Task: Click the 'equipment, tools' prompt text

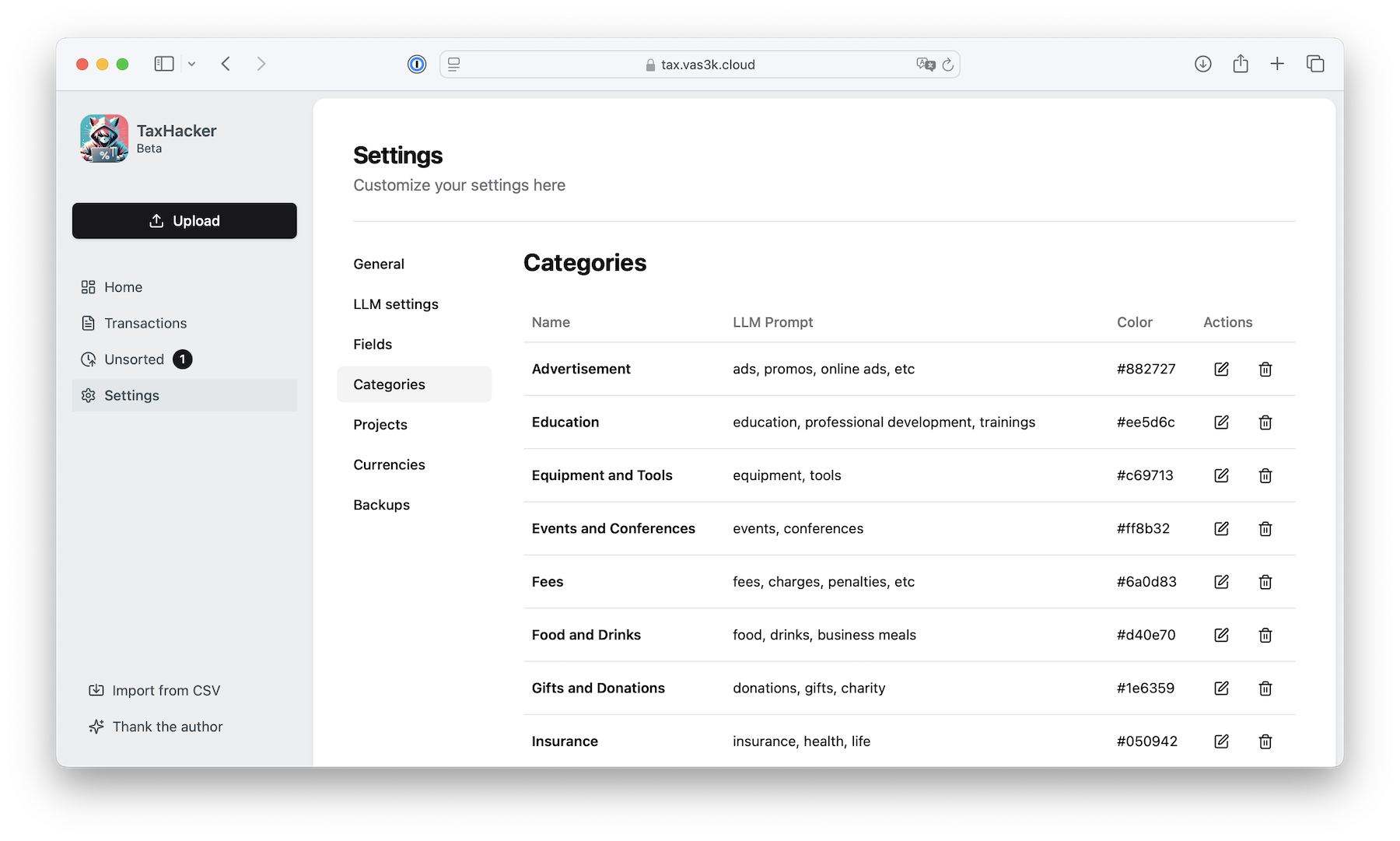Action: (x=787, y=475)
